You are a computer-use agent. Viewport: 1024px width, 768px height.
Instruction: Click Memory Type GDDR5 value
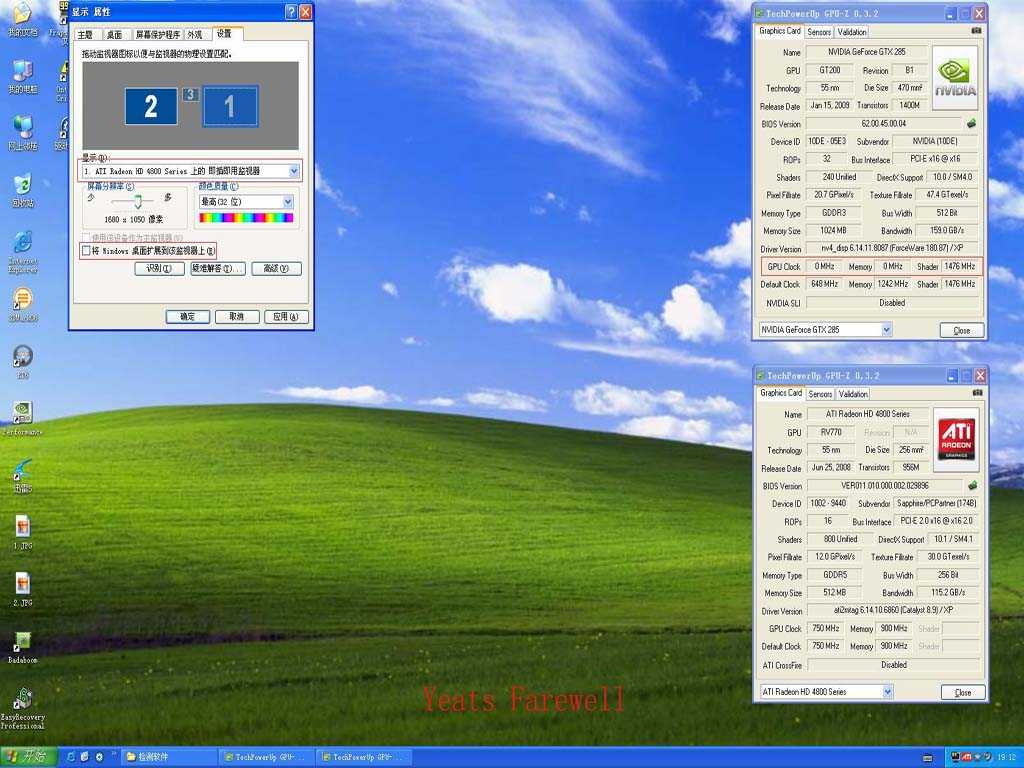click(835, 575)
